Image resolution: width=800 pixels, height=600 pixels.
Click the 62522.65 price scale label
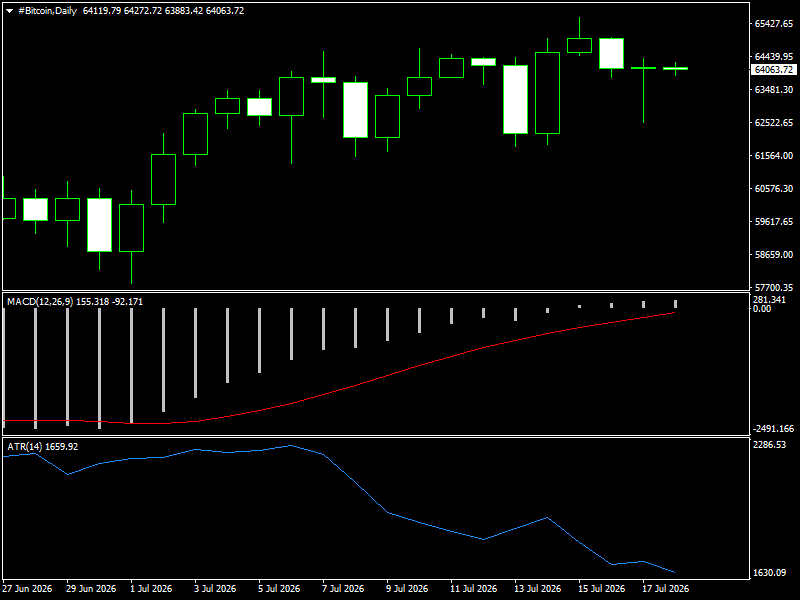pos(773,122)
